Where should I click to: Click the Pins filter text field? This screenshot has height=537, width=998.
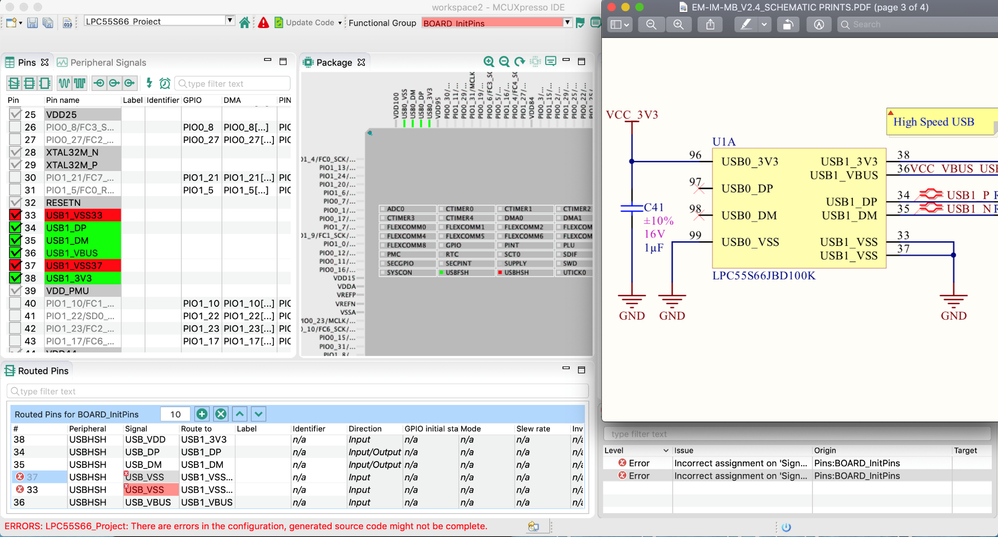pyautogui.click(x=232, y=83)
